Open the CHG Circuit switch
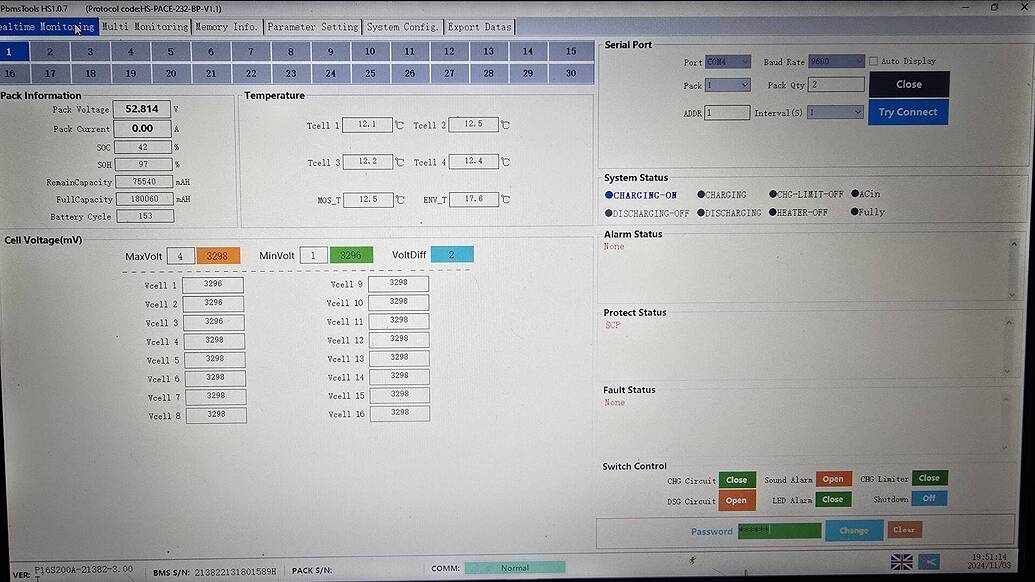 737,479
